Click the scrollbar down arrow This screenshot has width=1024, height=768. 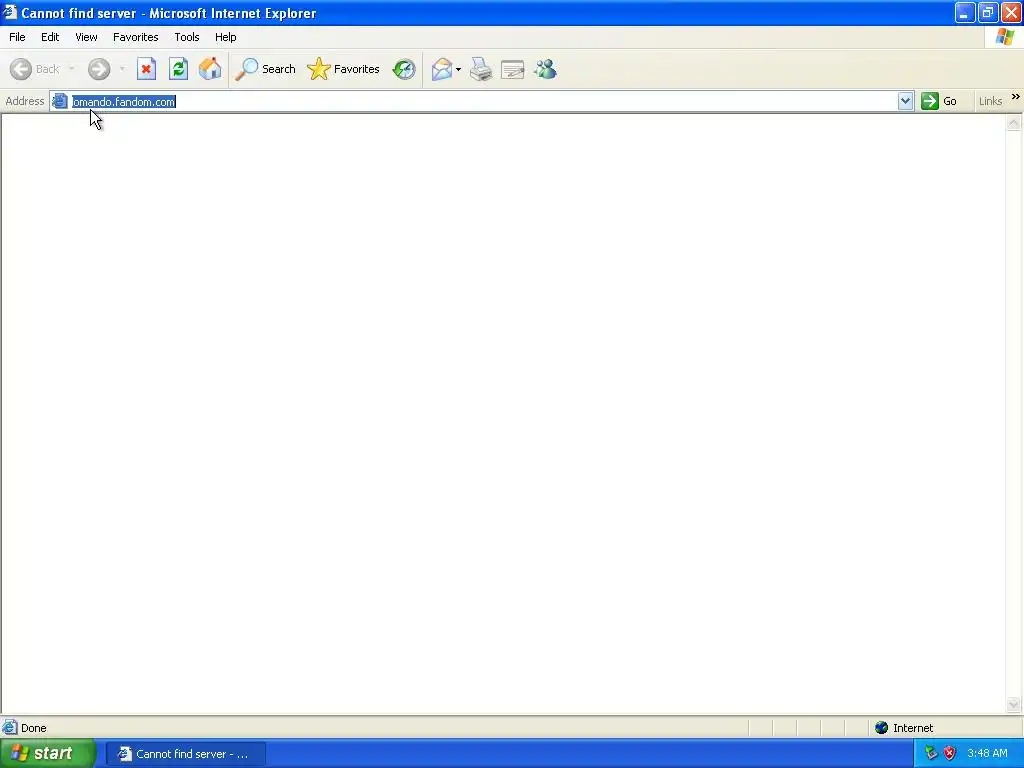click(x=1014, y=705)
